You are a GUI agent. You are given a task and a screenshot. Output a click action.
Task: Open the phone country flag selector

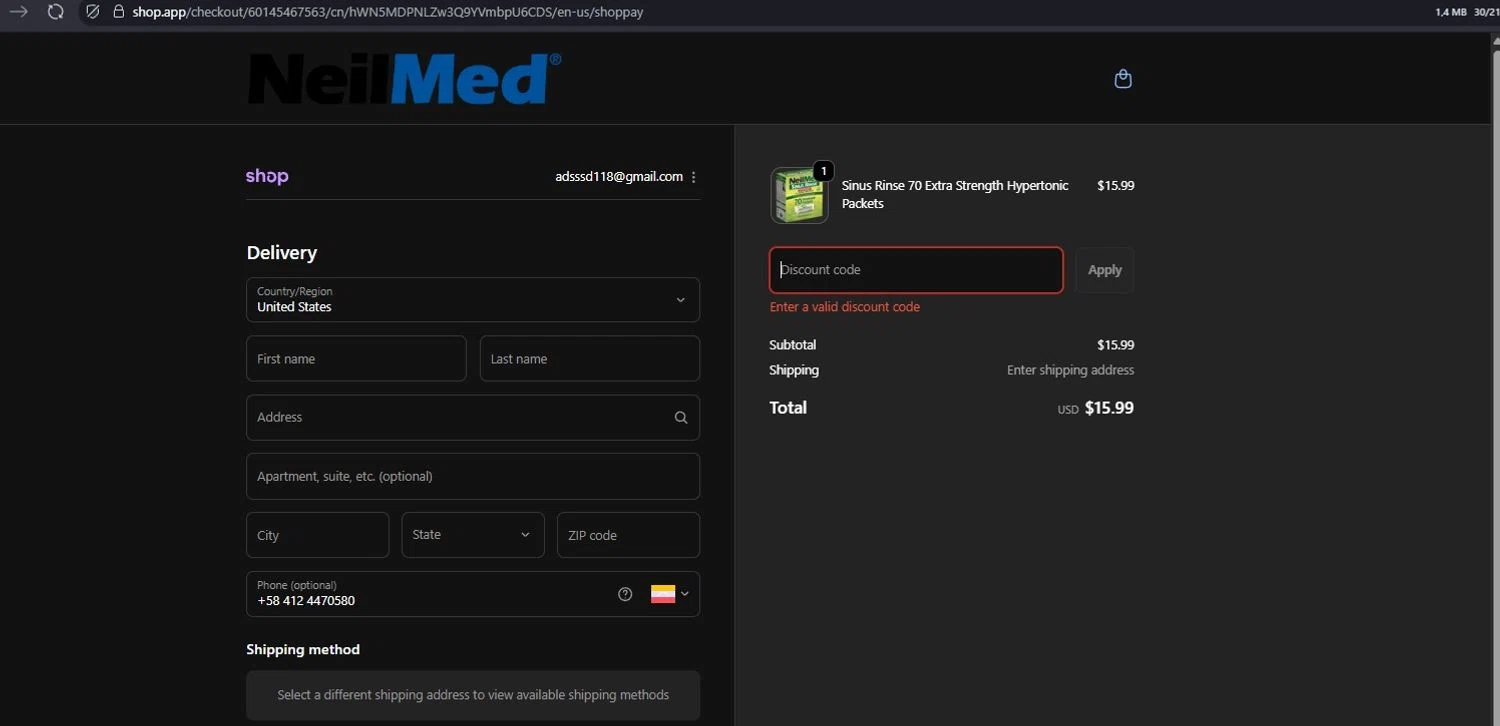(669, 594)
